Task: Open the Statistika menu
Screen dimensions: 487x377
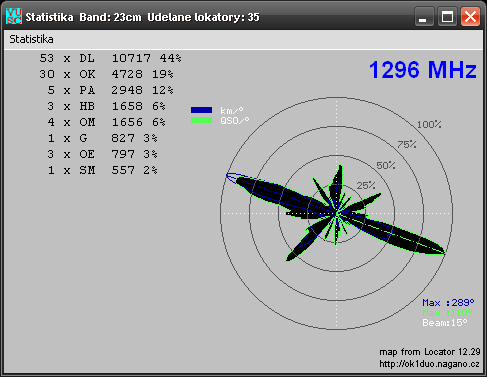Action: coord(31,39)
